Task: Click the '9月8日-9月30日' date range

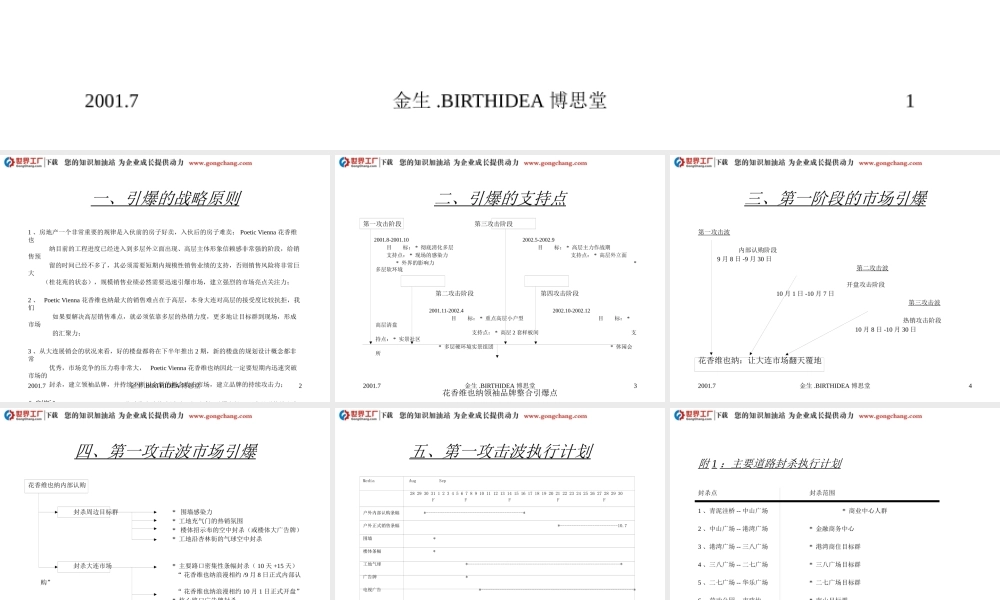Action: [x=744, y=260]
